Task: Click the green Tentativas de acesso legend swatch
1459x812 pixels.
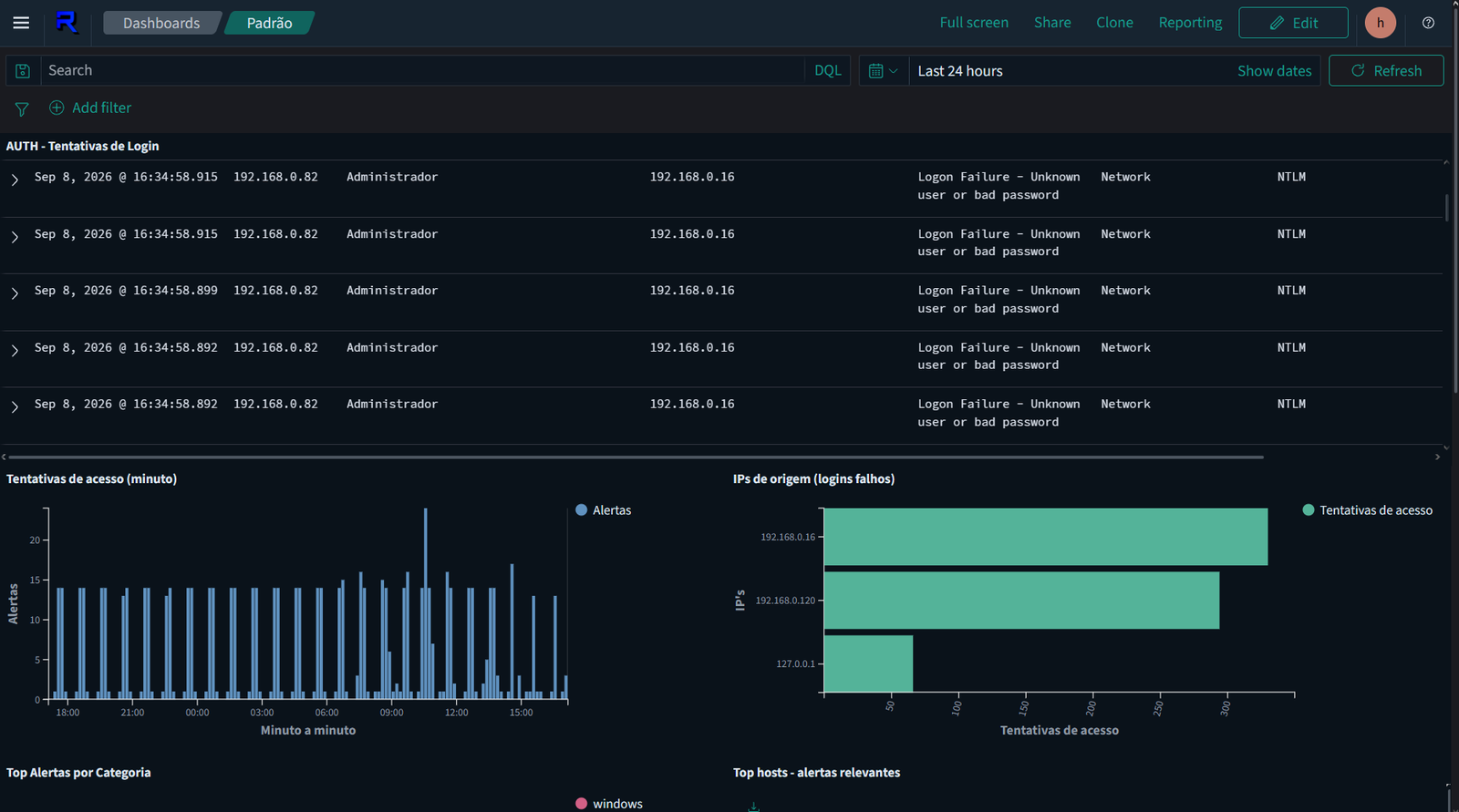Action: (x=1309, y=510)
